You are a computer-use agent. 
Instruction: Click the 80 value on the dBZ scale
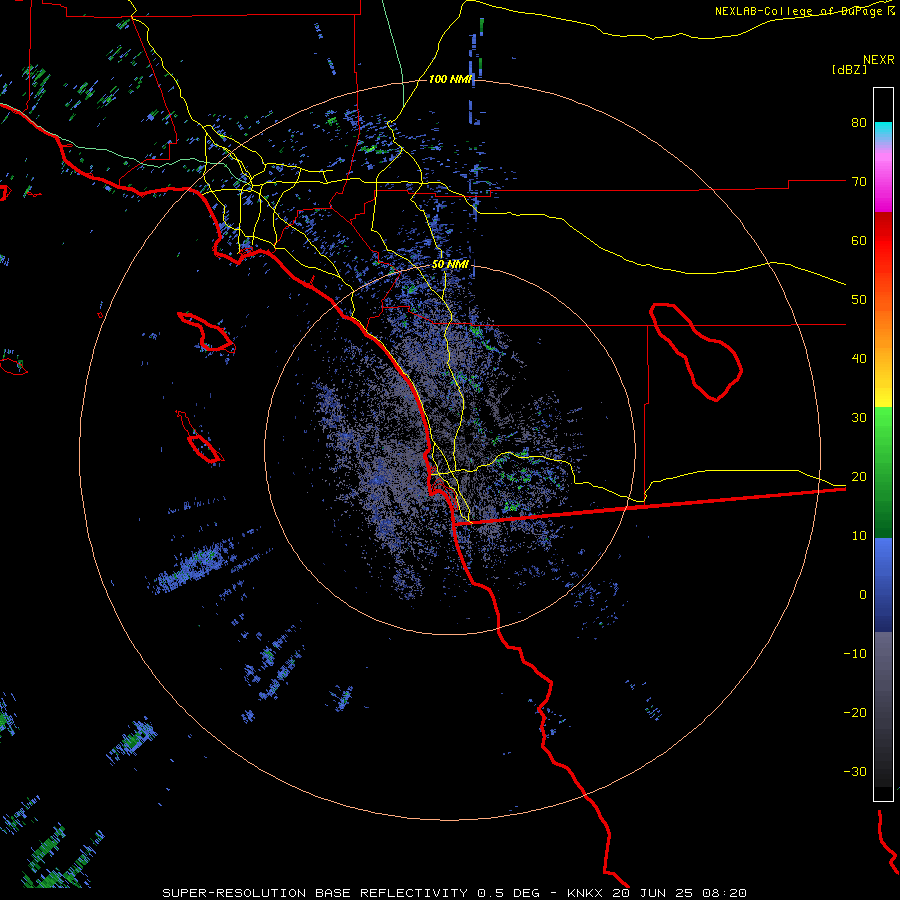coord(859,122)
